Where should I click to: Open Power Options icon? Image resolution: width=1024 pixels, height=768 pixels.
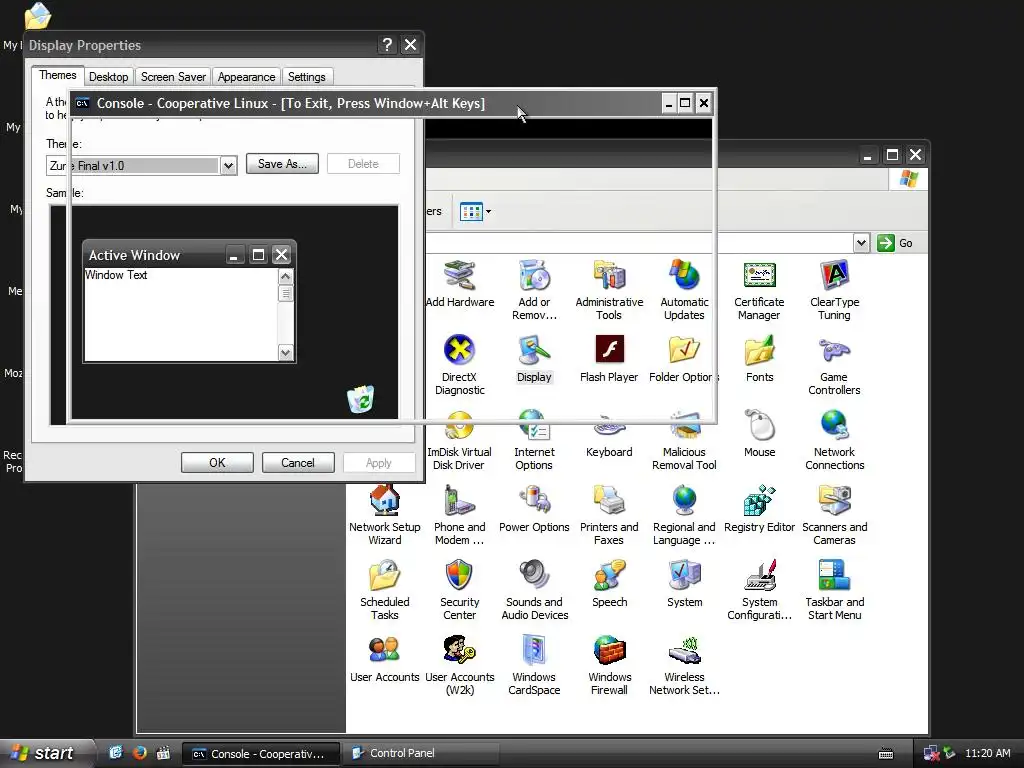(534, 500)
